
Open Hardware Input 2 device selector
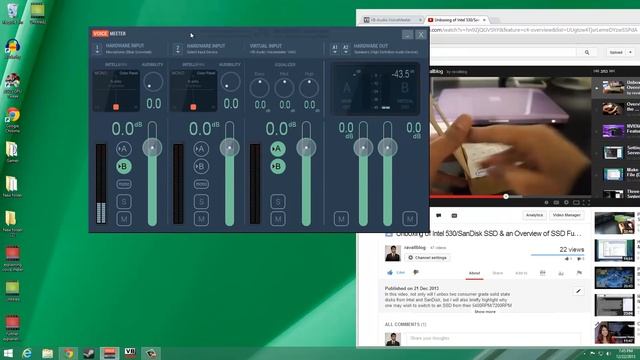(x=178, y=49)
